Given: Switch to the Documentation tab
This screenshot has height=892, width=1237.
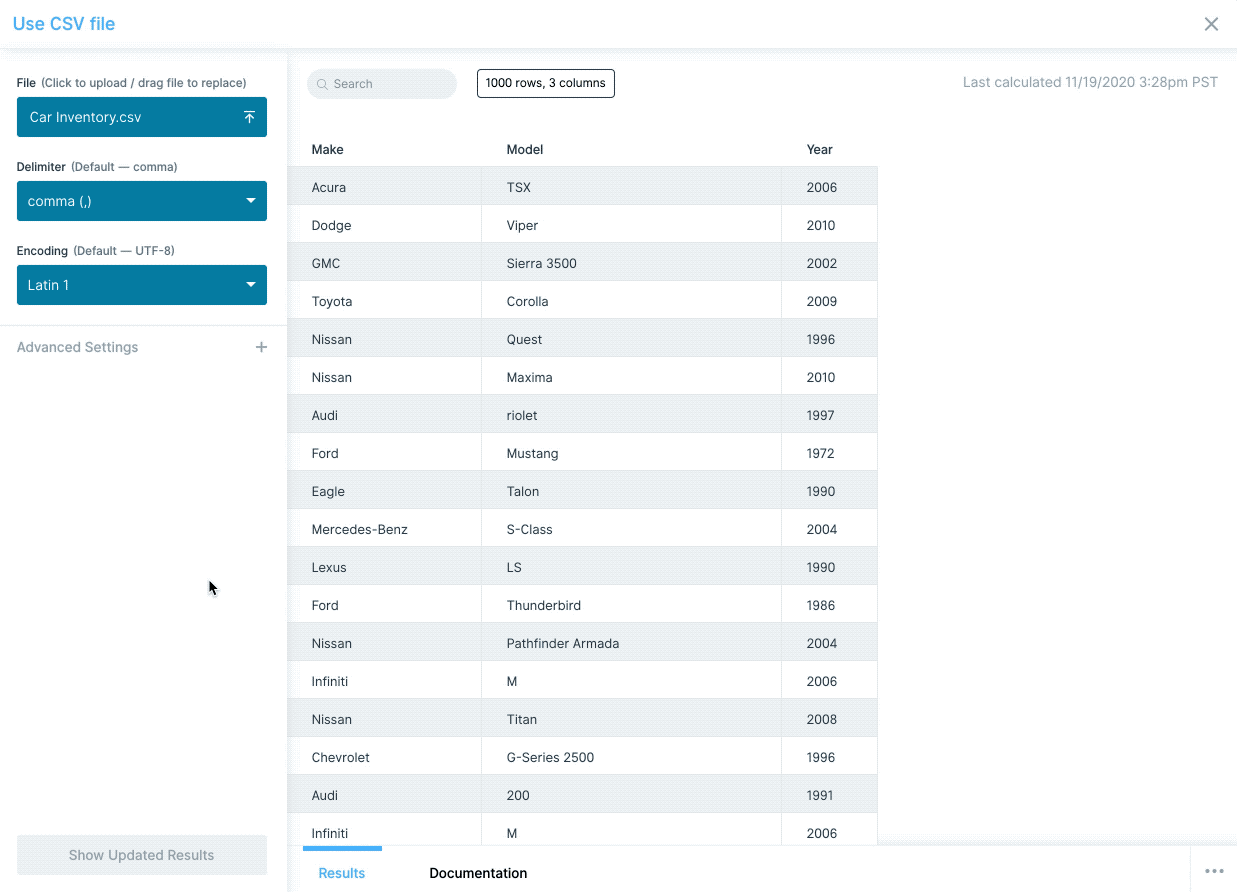Looking at the screenshot, I should [x=478, y=873].
